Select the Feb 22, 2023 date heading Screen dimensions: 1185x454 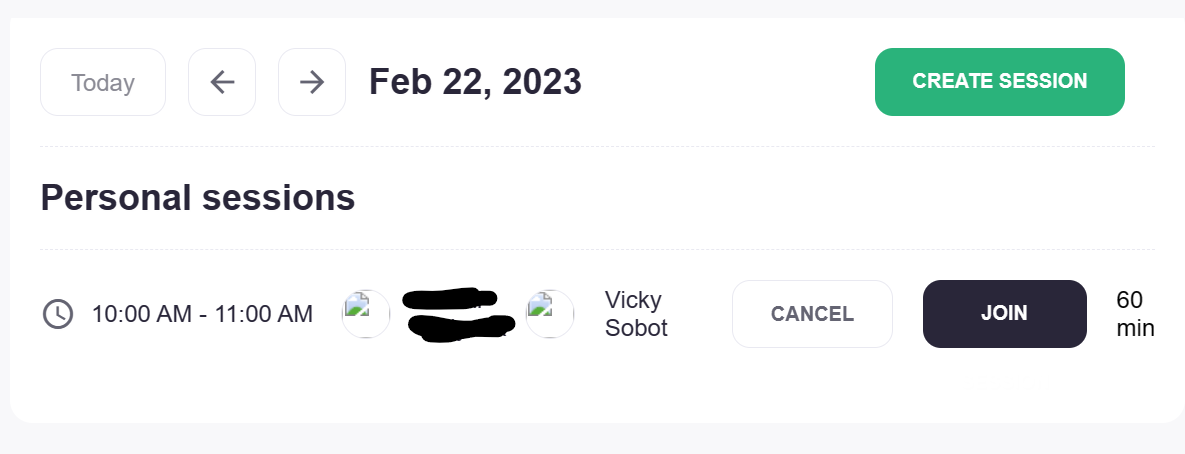tap(475, 82)
